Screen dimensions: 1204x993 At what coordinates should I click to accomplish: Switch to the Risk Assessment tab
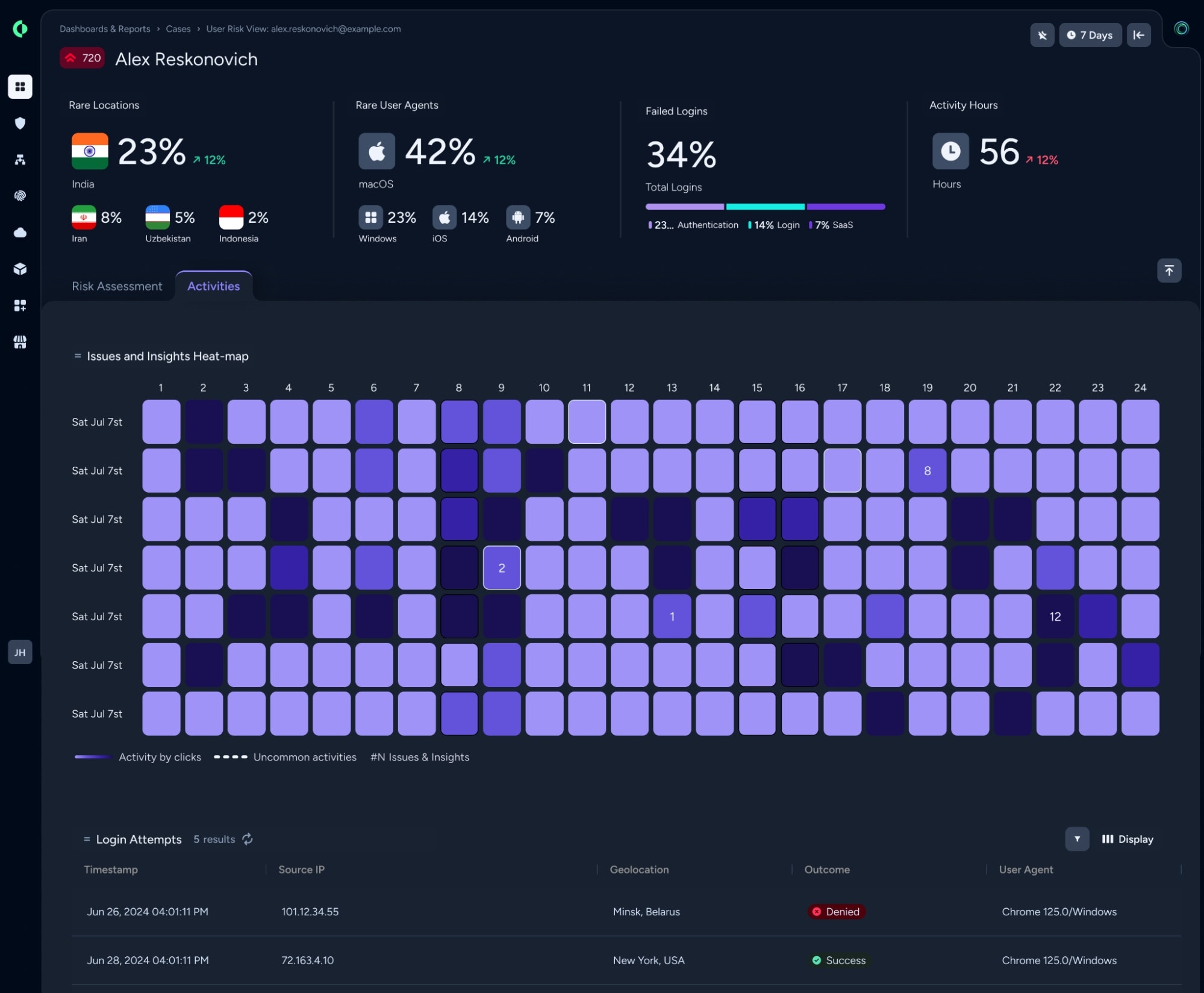(117, 286)
